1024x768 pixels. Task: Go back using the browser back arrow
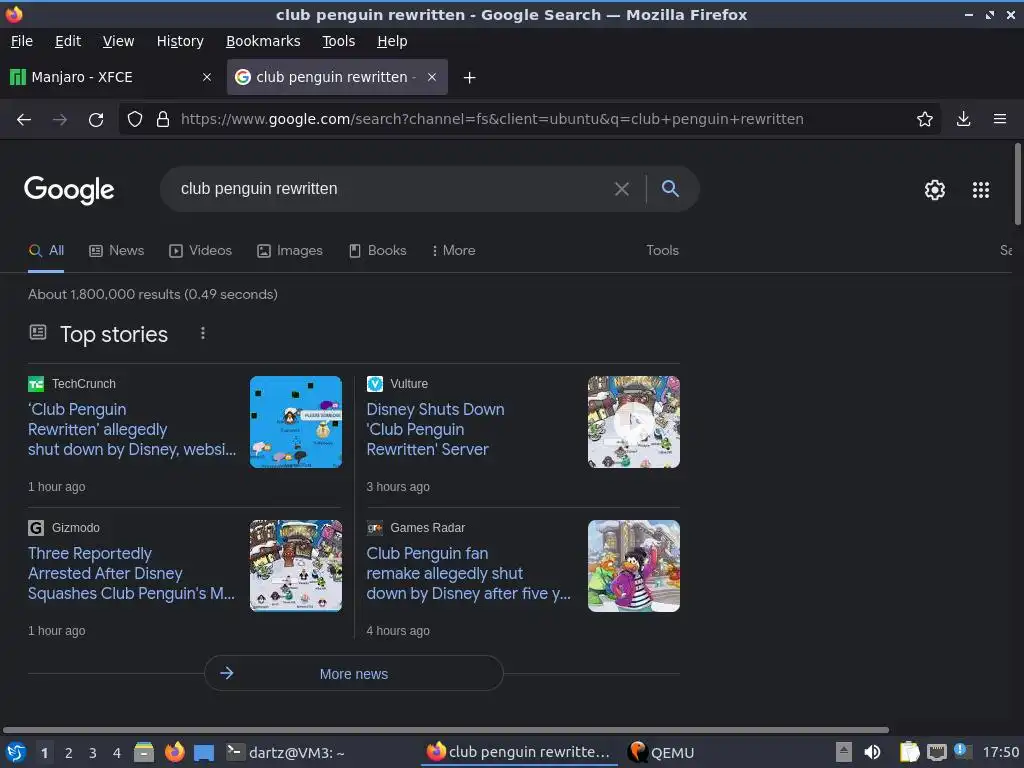[x=24, y=120]
